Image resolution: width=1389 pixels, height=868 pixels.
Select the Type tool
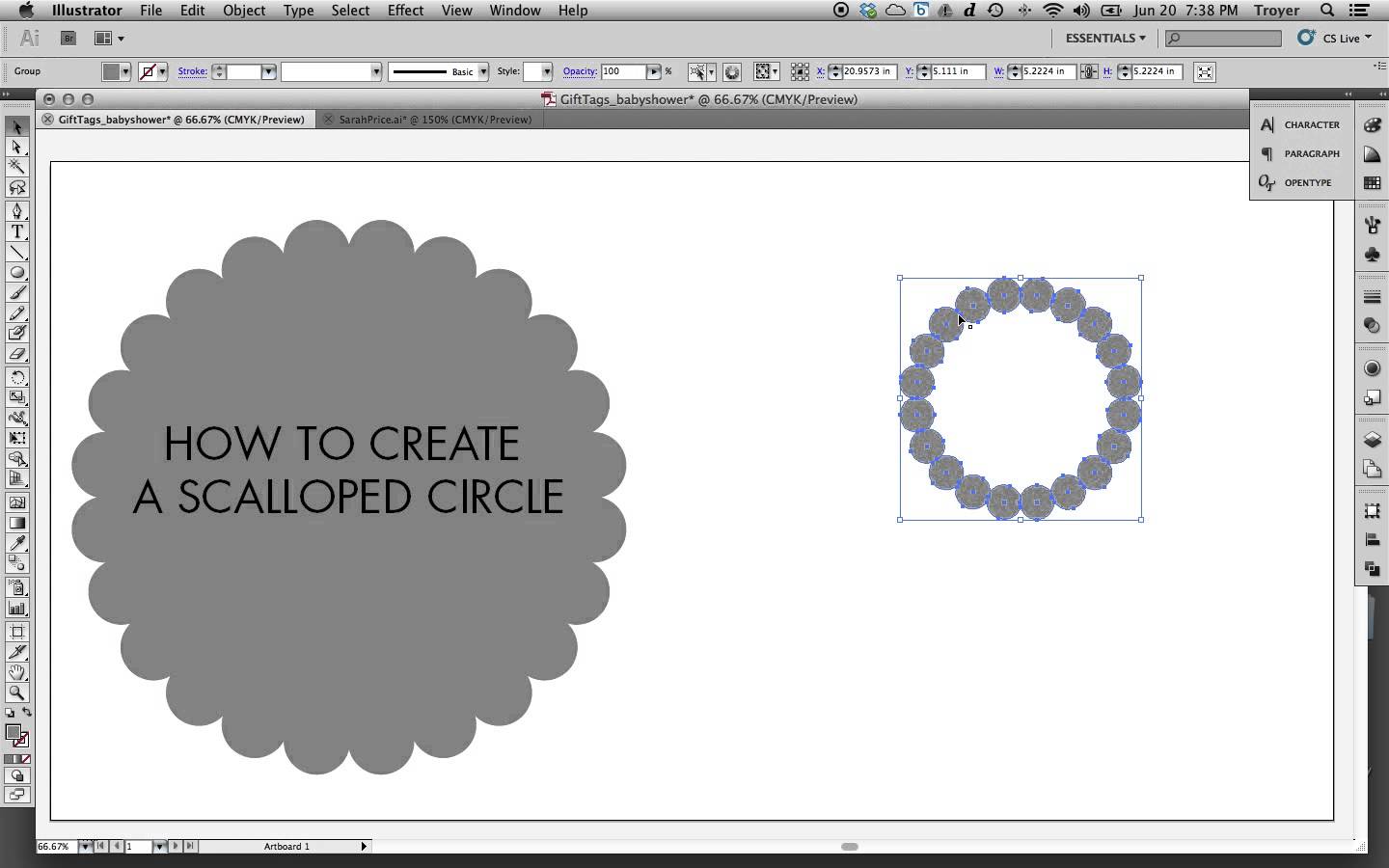pyautogui.click(x=17, y=232)
